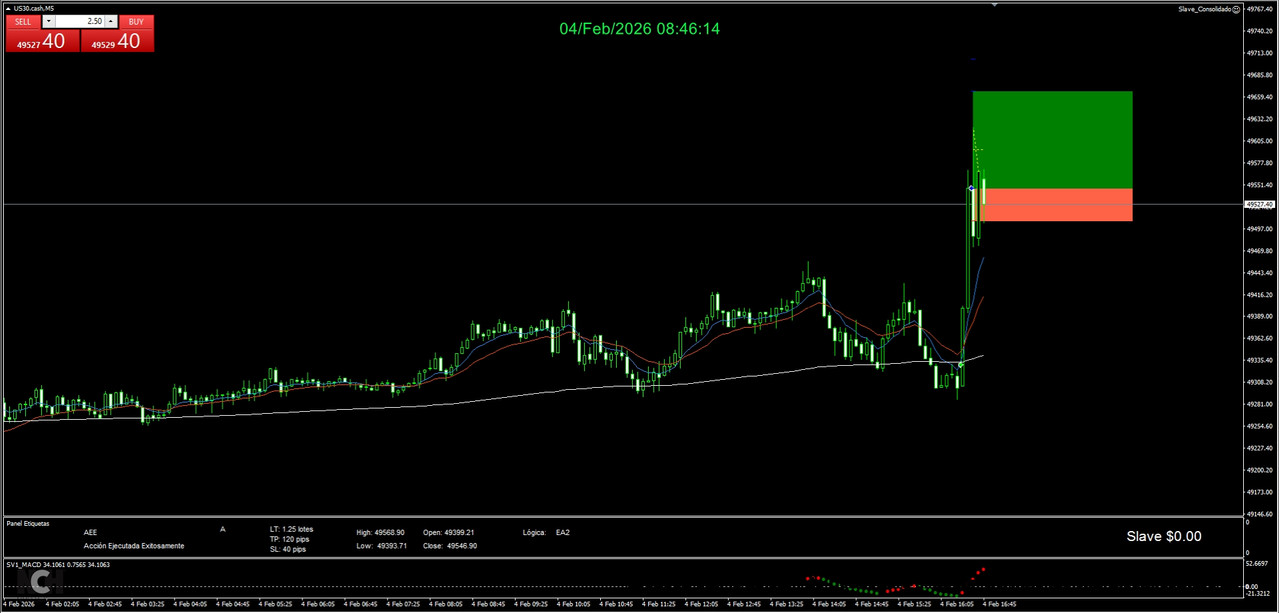Click the -21.3212 MACD scale value
This screenshot has height=613, width=1279.
click(1258, 593)
